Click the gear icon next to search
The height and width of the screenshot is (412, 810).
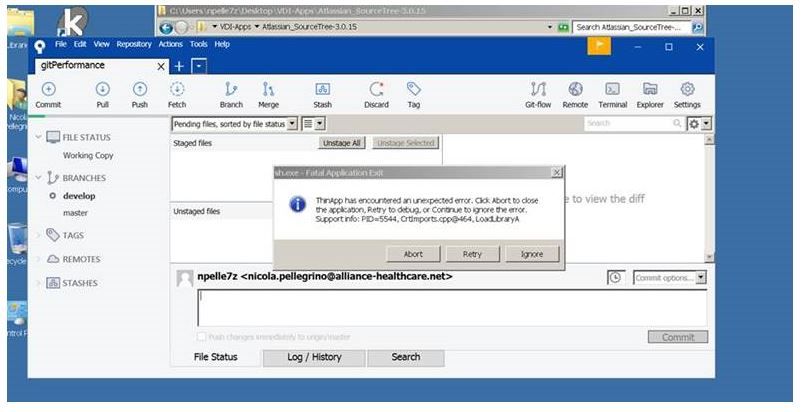tap(694, 124)
